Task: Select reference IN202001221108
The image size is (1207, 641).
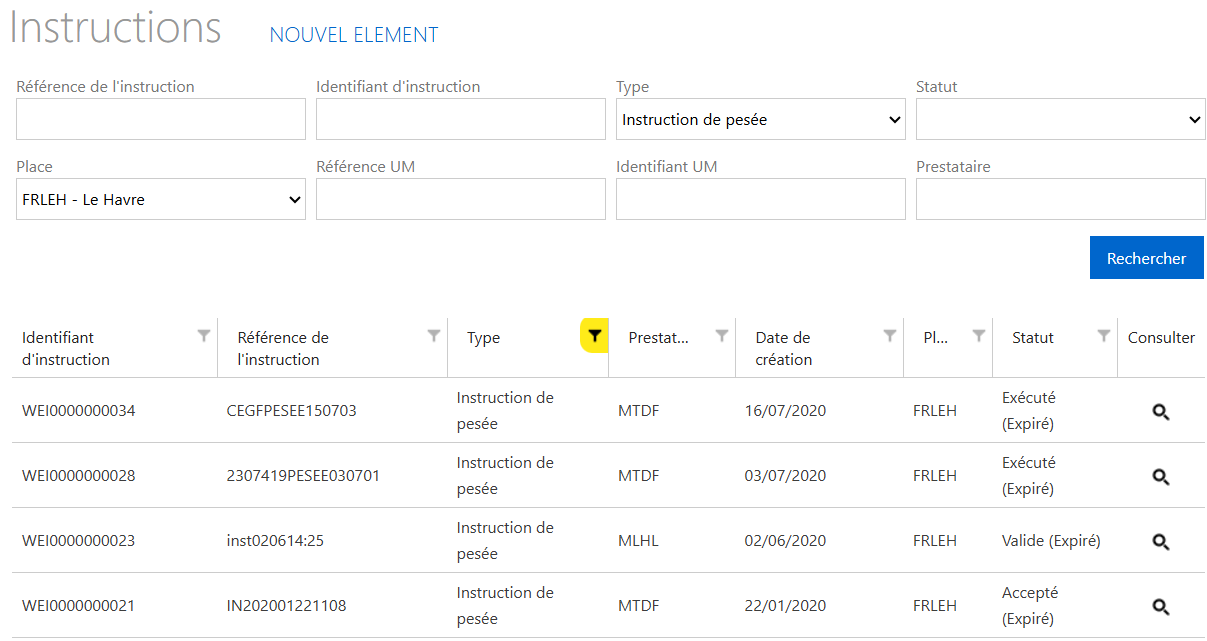Action: (x=287, y=606)
